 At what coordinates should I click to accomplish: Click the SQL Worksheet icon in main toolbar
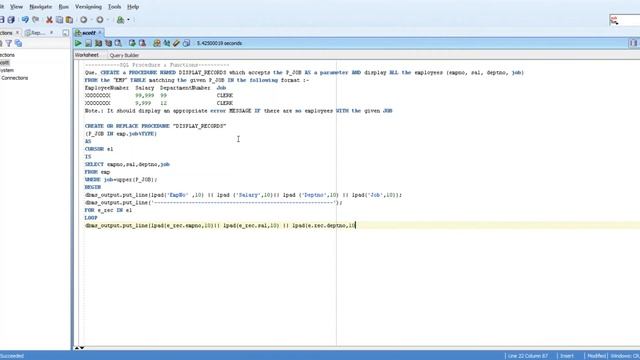120,20
